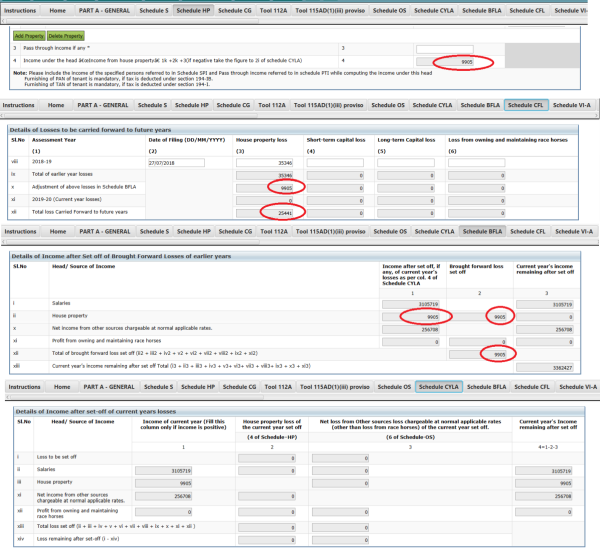Click horizontal scrollbar under Schedule CYLA tab bar
Viewport: 600px width, 548px height.
[136, 397]
